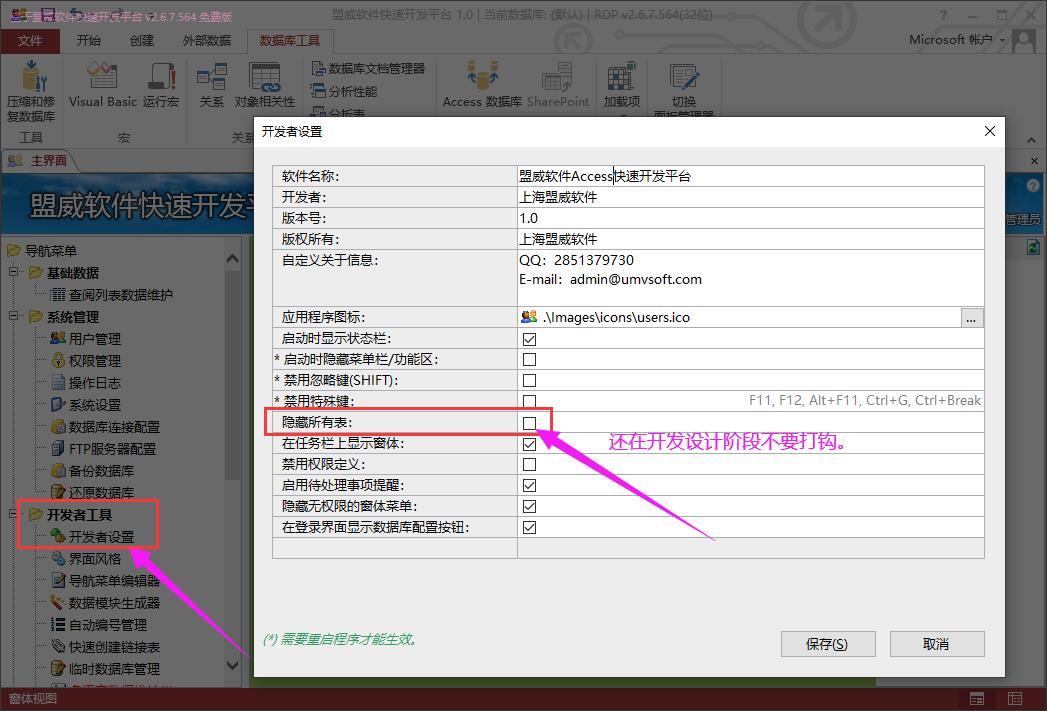Click the 取消 button
Screen dimensions: 1047x711
(936, 644)
